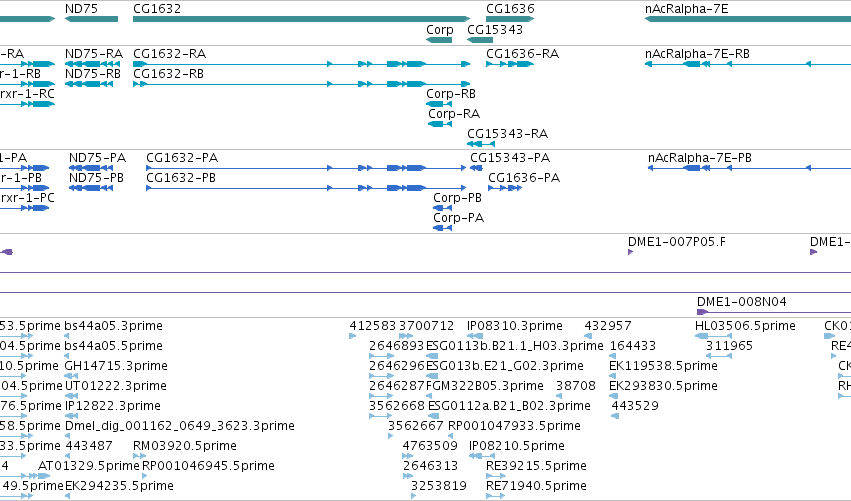Open EST ESG0112a.B21_B02.3prime
The height and width of the screenshot is (501, 851).
pos(509,406)
